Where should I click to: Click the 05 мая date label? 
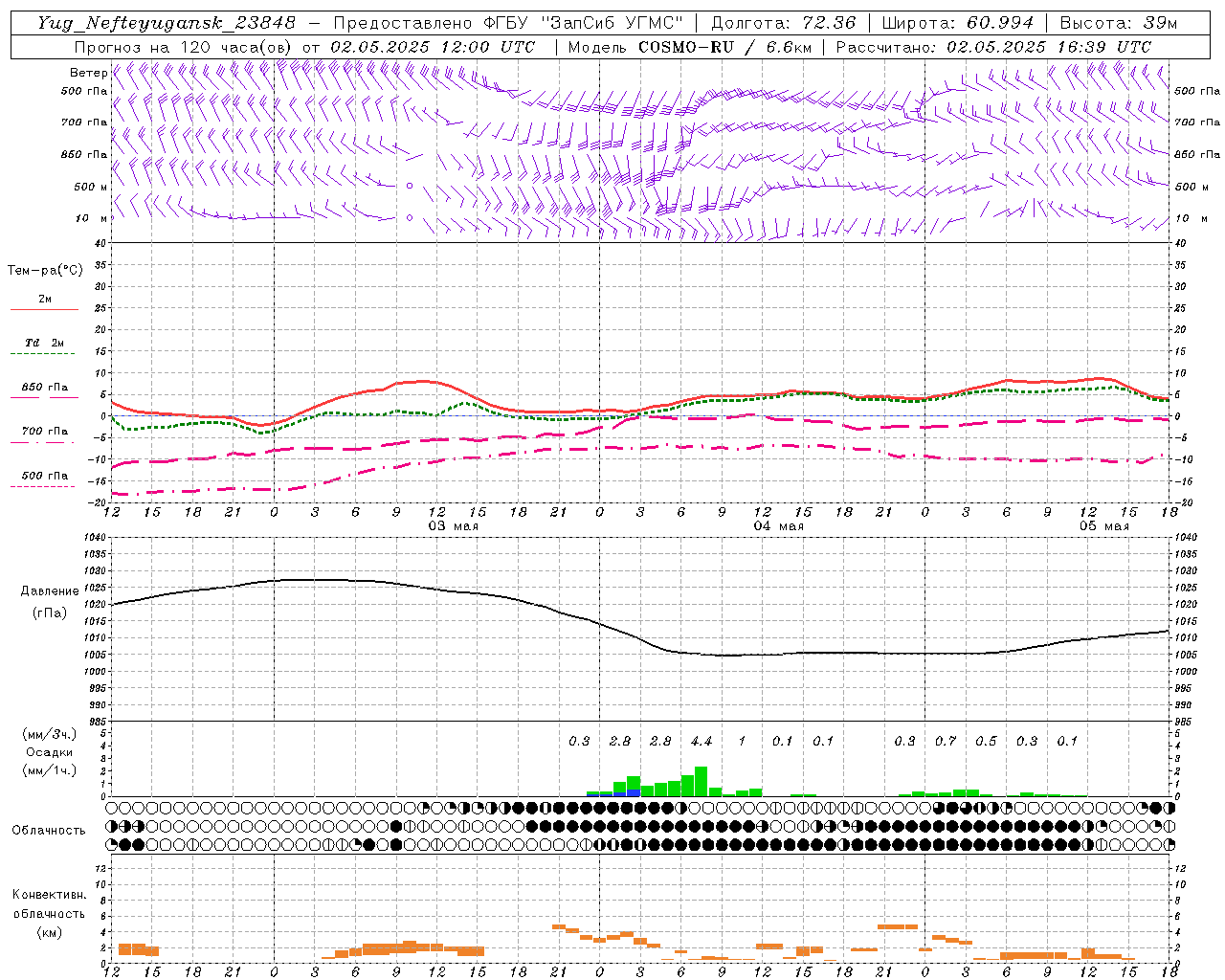[x=1104, y=526]
